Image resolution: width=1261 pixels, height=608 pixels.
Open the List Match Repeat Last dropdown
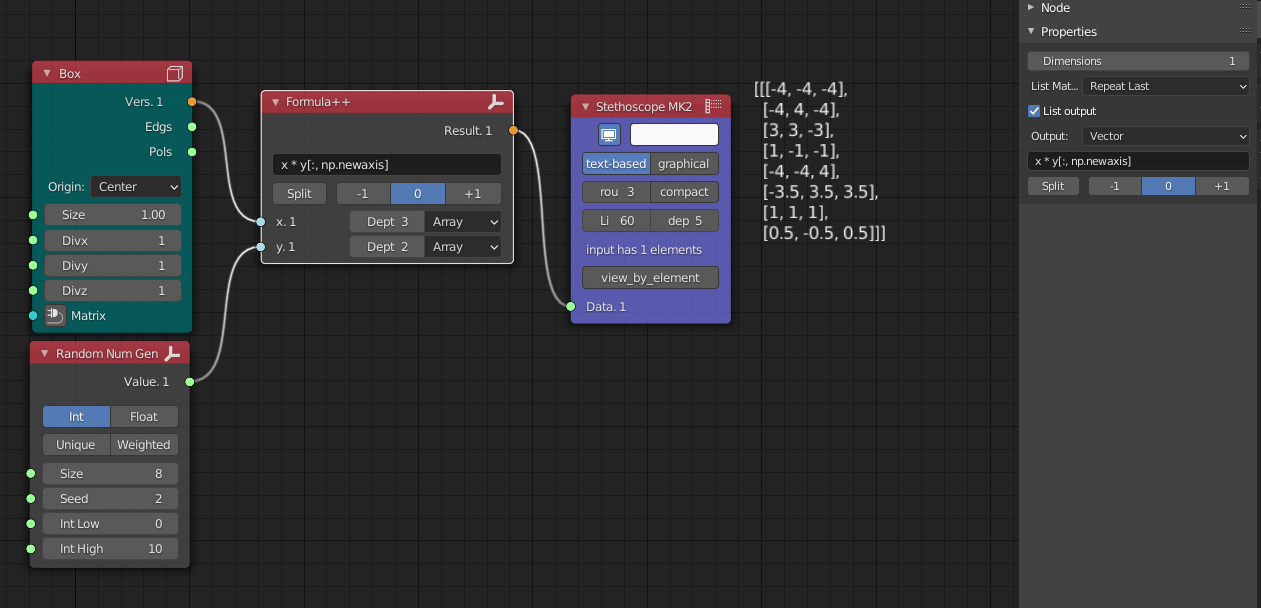[x=1167, y=86]
